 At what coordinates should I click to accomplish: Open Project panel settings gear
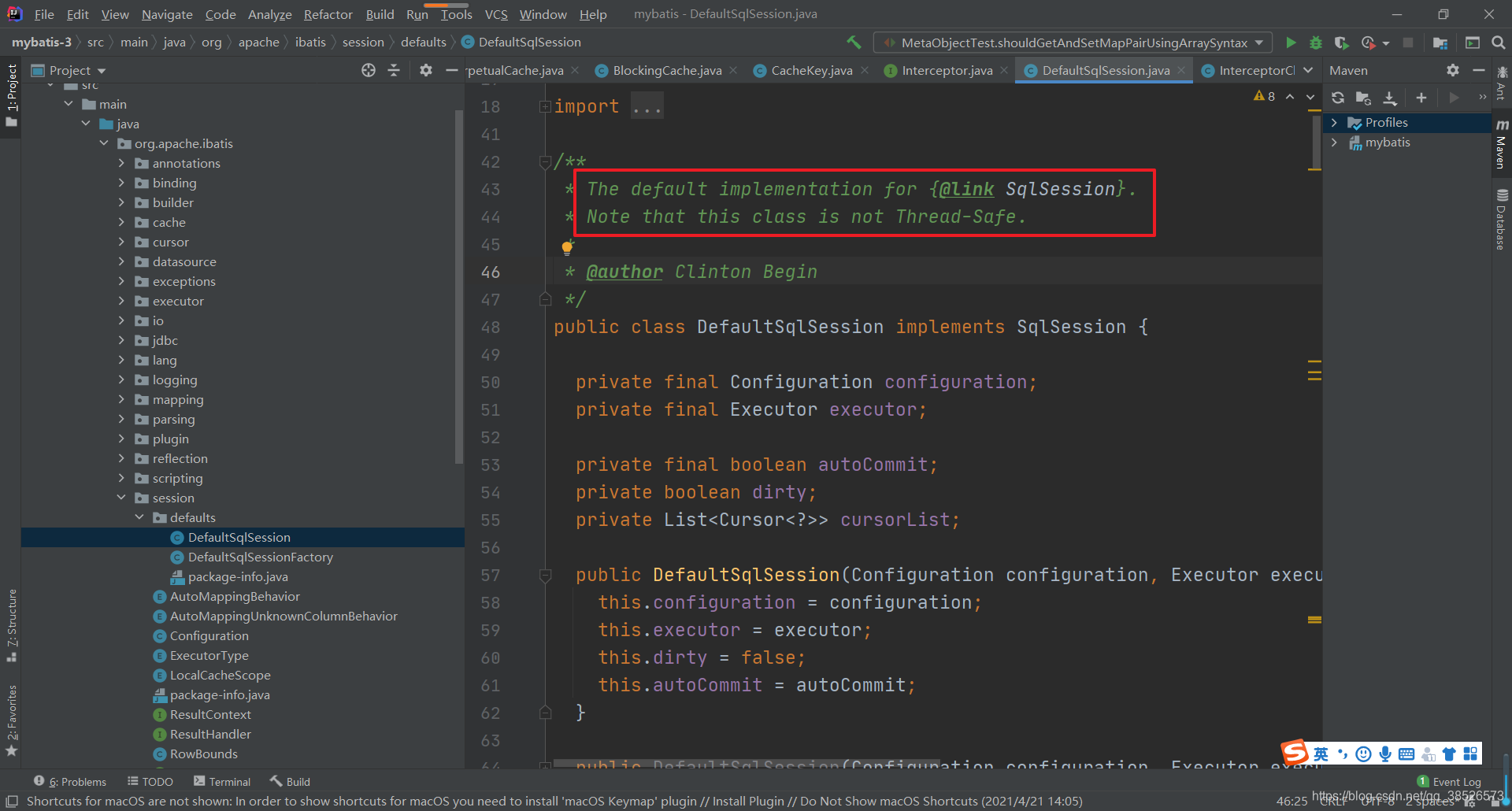coord(426,70)
